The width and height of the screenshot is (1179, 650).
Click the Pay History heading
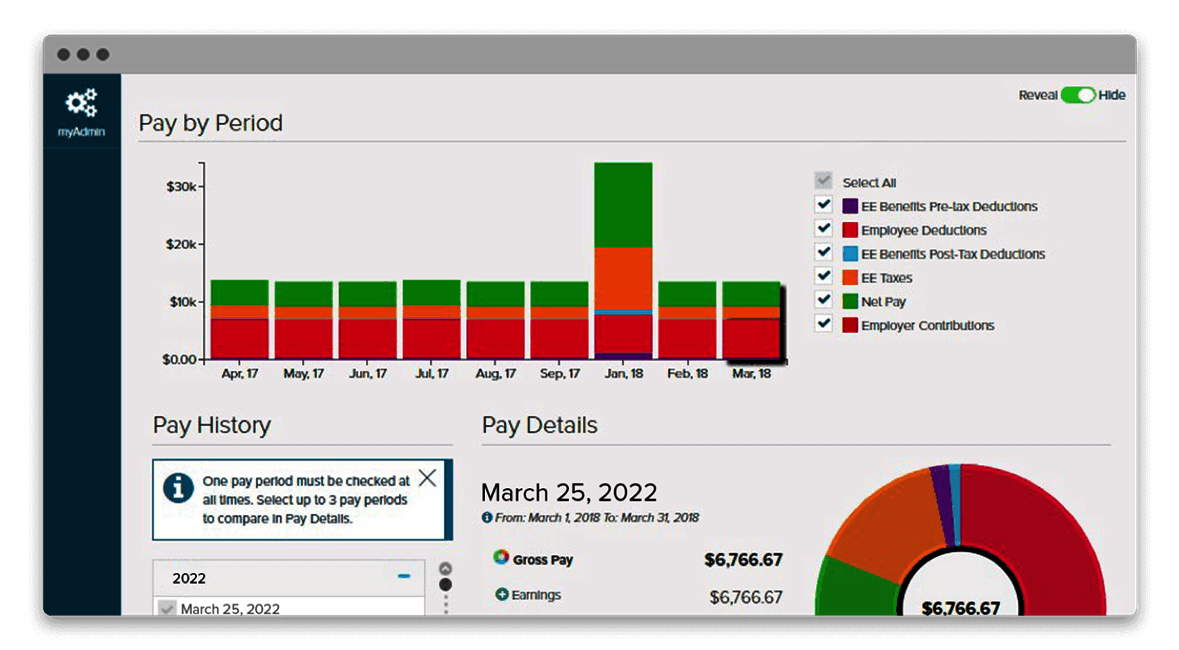(212, 425)
